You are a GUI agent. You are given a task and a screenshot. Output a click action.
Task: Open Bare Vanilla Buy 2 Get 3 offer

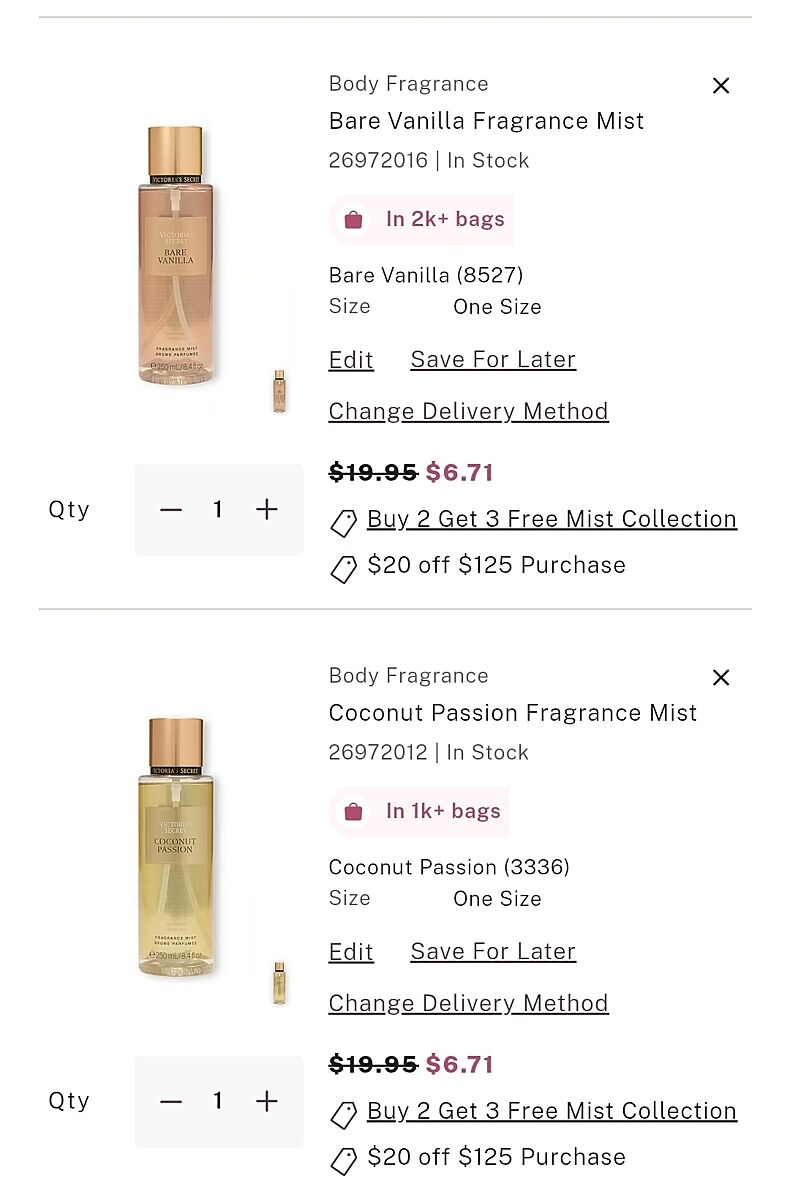551,520
